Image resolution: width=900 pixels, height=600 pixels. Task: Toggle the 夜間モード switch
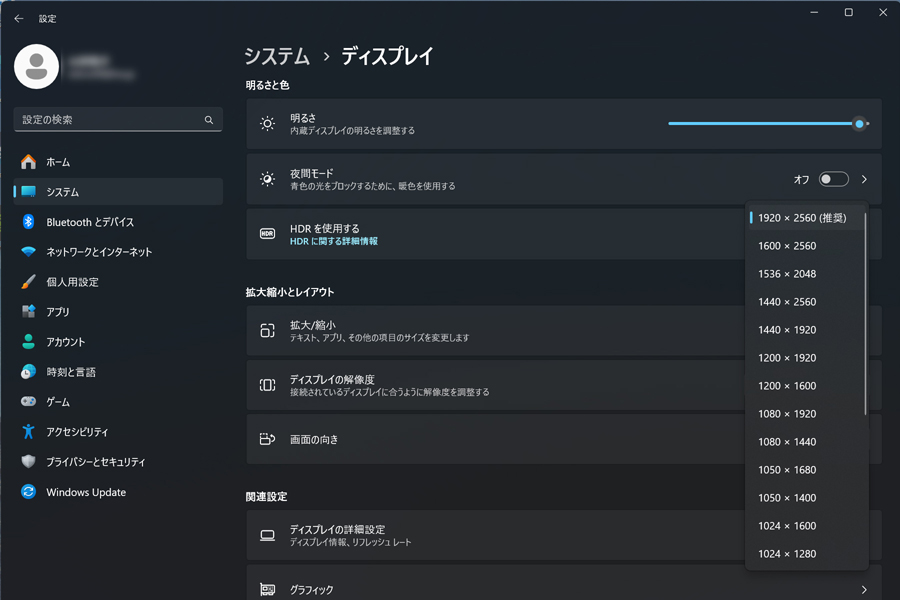coord(833,179)
